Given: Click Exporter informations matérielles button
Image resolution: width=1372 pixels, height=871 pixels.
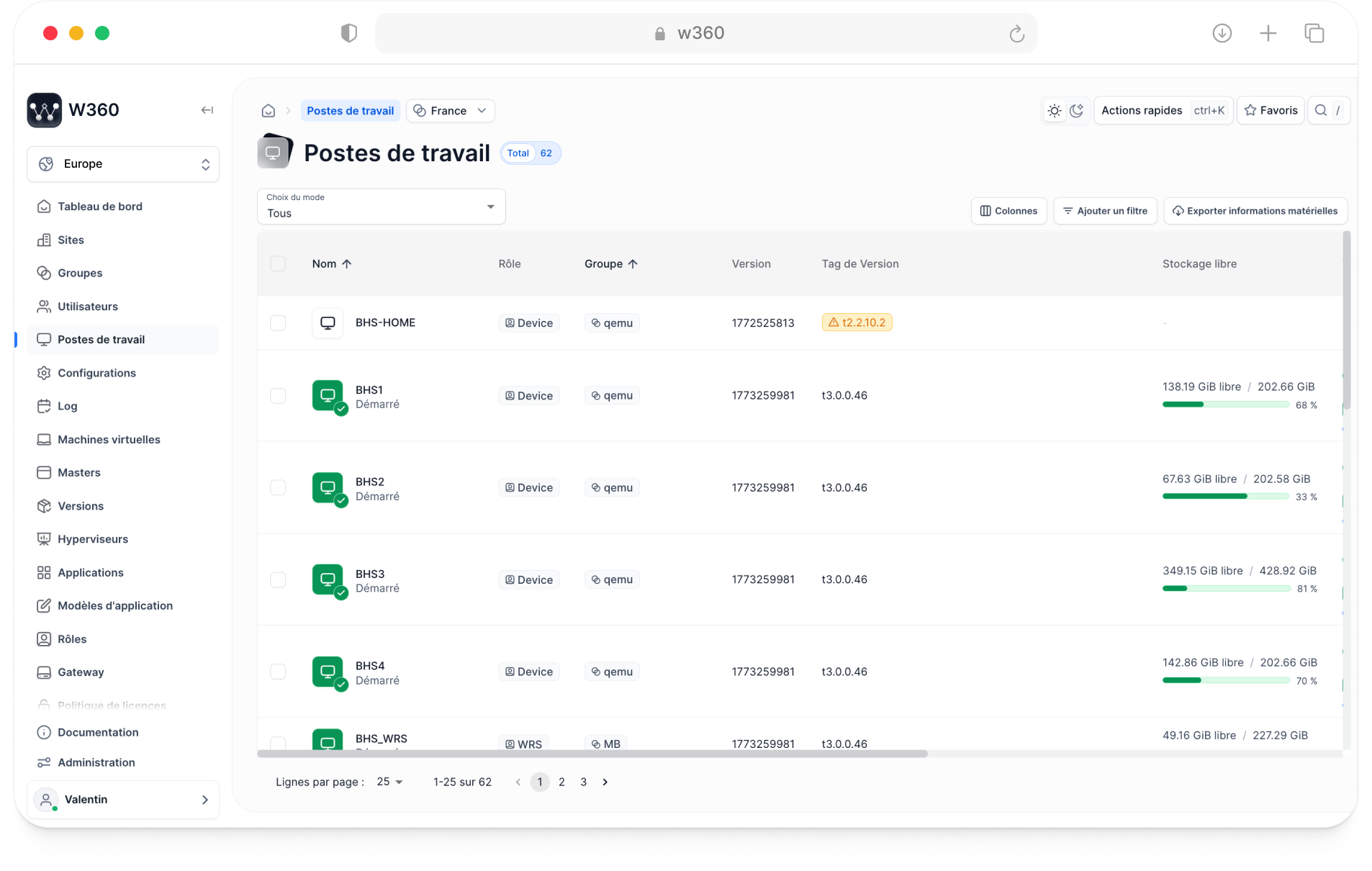Looking at the screenshot, I should pos(1255,211).
